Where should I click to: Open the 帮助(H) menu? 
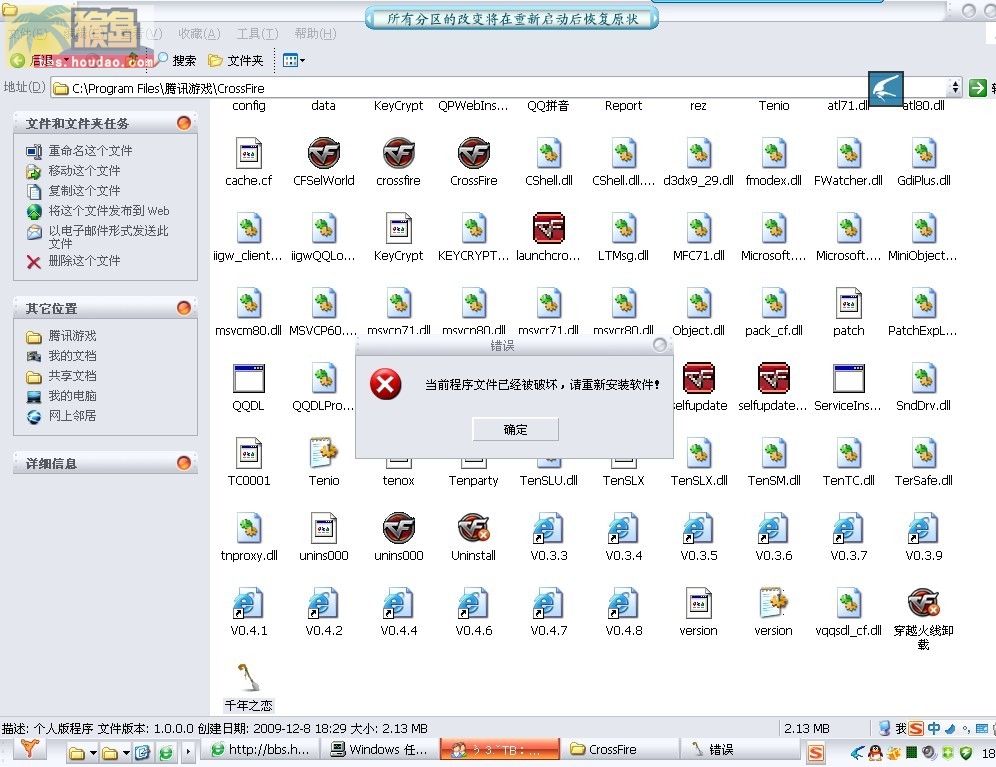click(315, 34)
